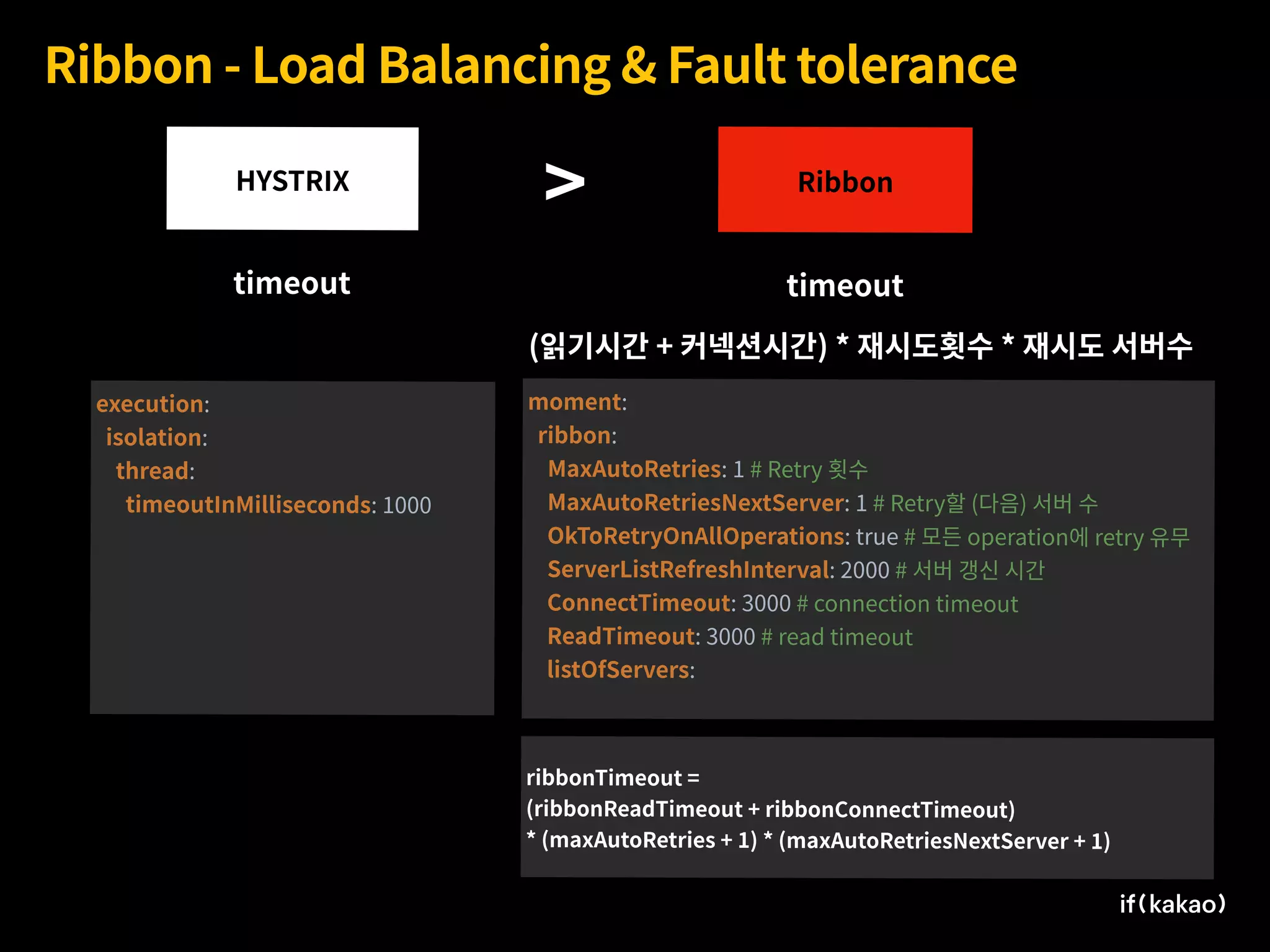Click the isolation: key in left code

pos(156,438)
